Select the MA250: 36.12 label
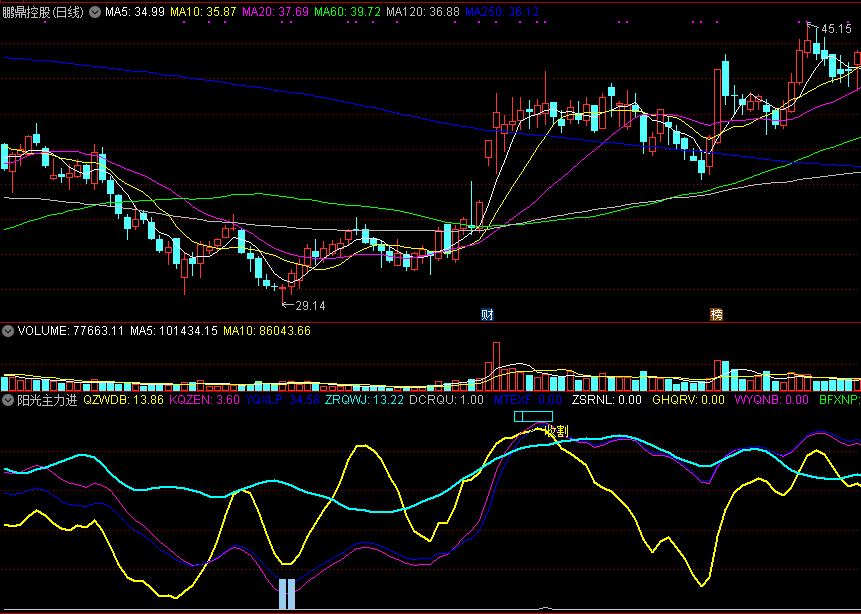The height and width of the screenshot is (614, 861). pos(502,12)
